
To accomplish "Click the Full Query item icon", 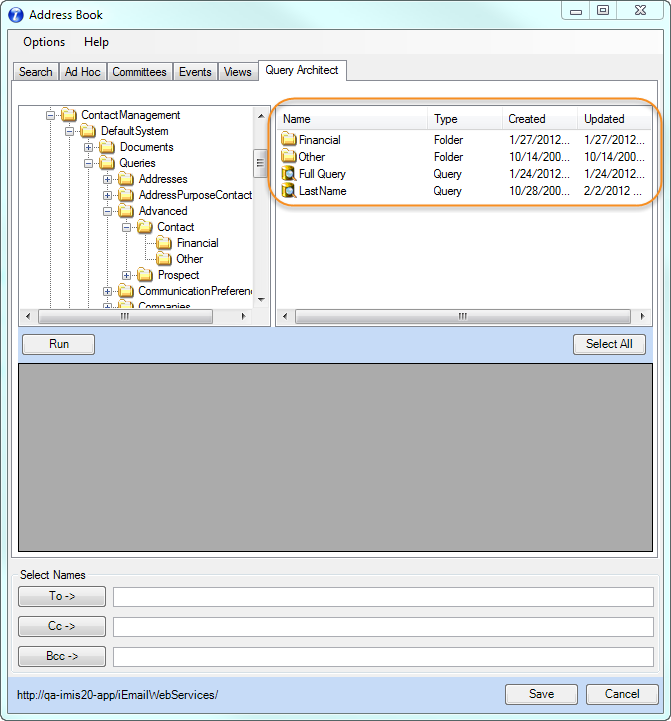I will coord(289,174).
